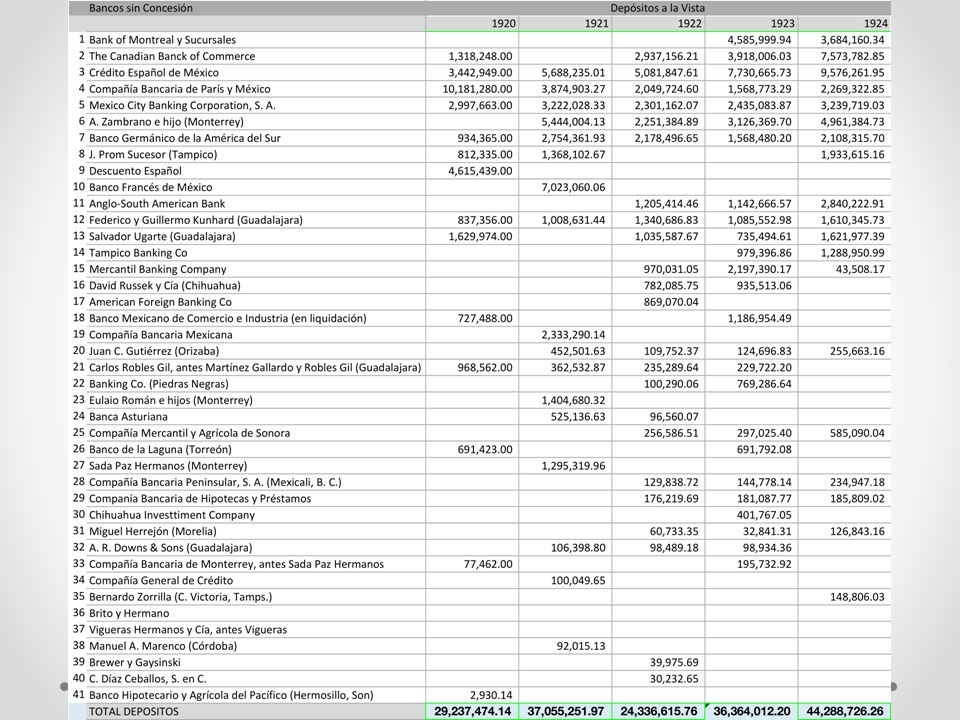Screen dimensions: 960x720
Task: Select 'Crédito Español de México' cell
Action: pos(256,72)
